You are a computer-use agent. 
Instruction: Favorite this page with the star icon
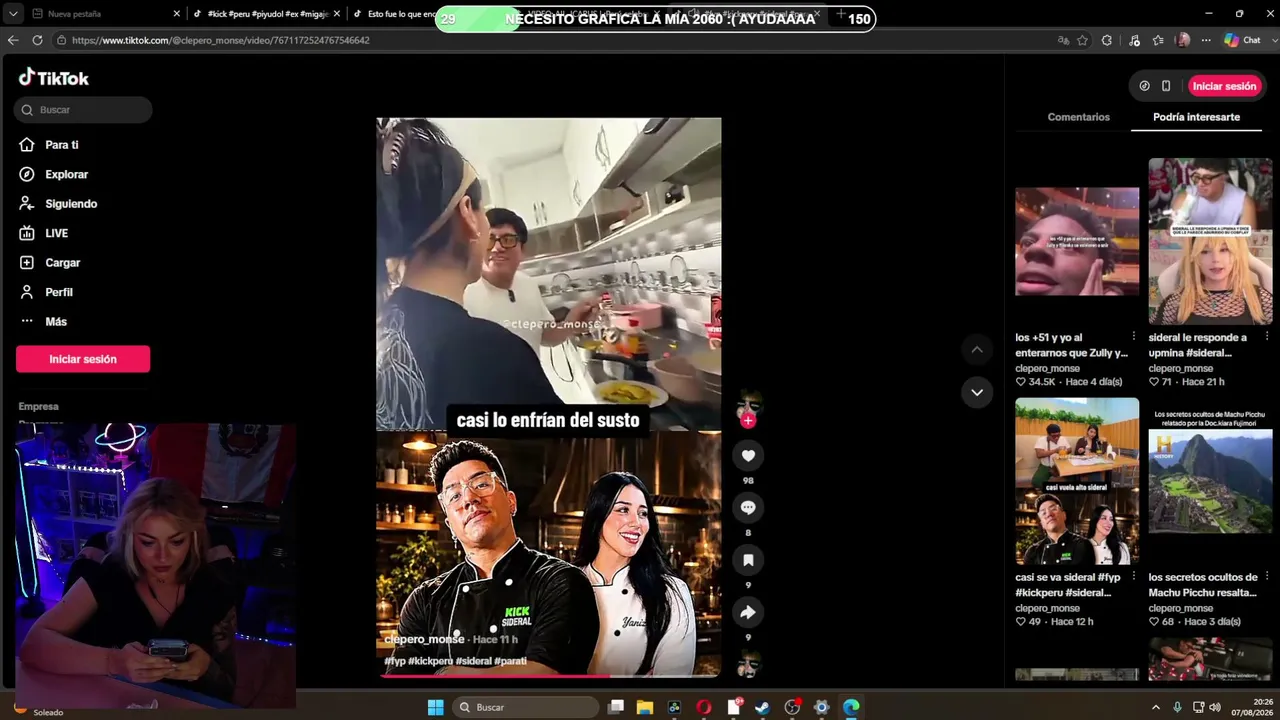(1082, 40)
